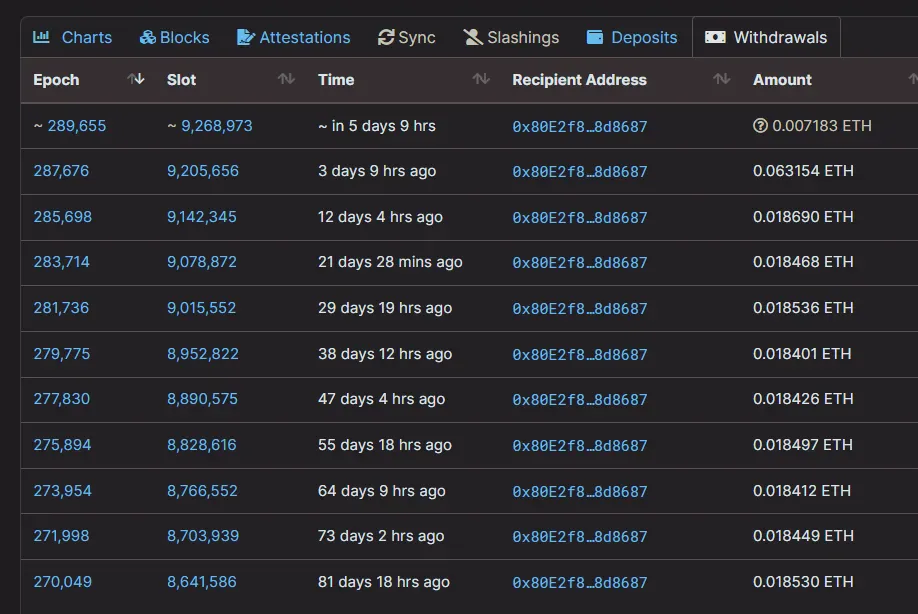This screenshot has height=614, width=918.
Task: Click the 0.018449 ETH amount
Action: pos(803,536)
